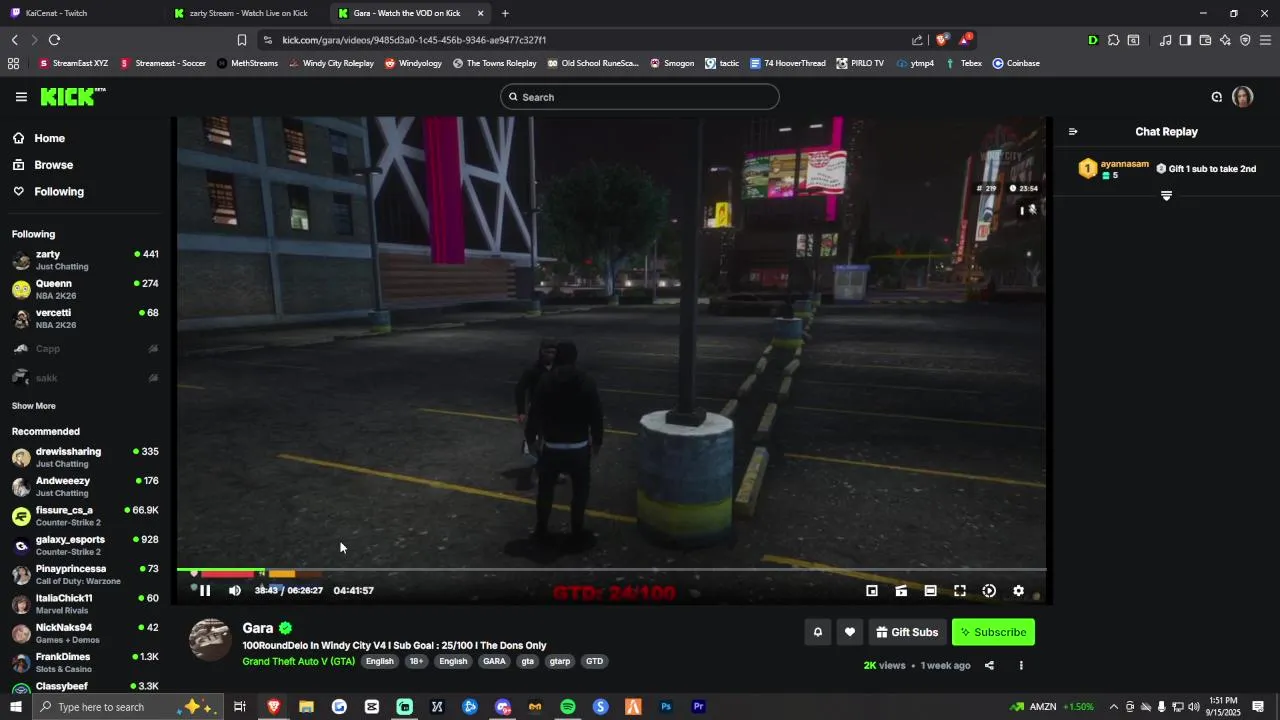
Task: Open the profile avatar menu
Action: 1243,97
